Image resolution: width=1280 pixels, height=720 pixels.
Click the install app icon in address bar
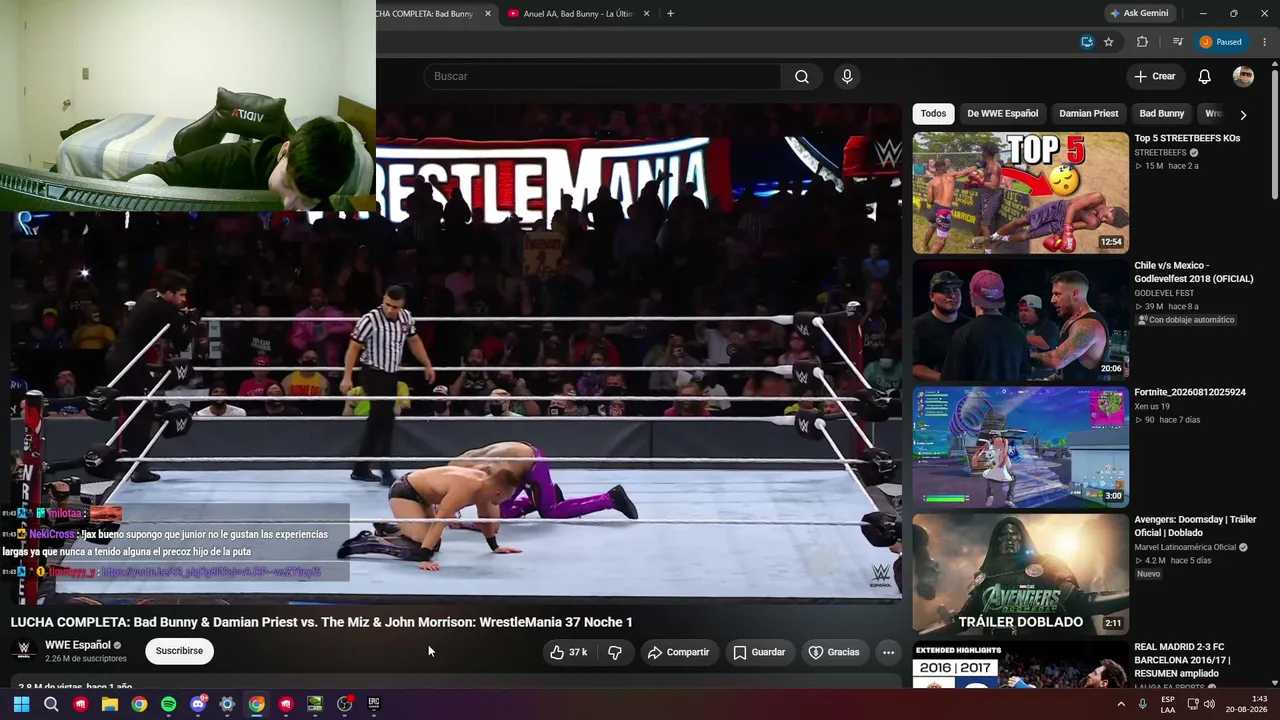click(1087, 42)
